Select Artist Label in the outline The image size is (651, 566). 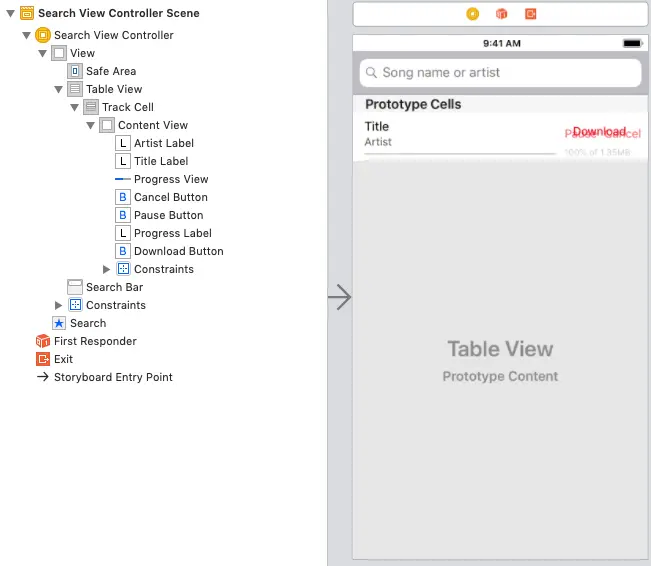pos(163,143)
